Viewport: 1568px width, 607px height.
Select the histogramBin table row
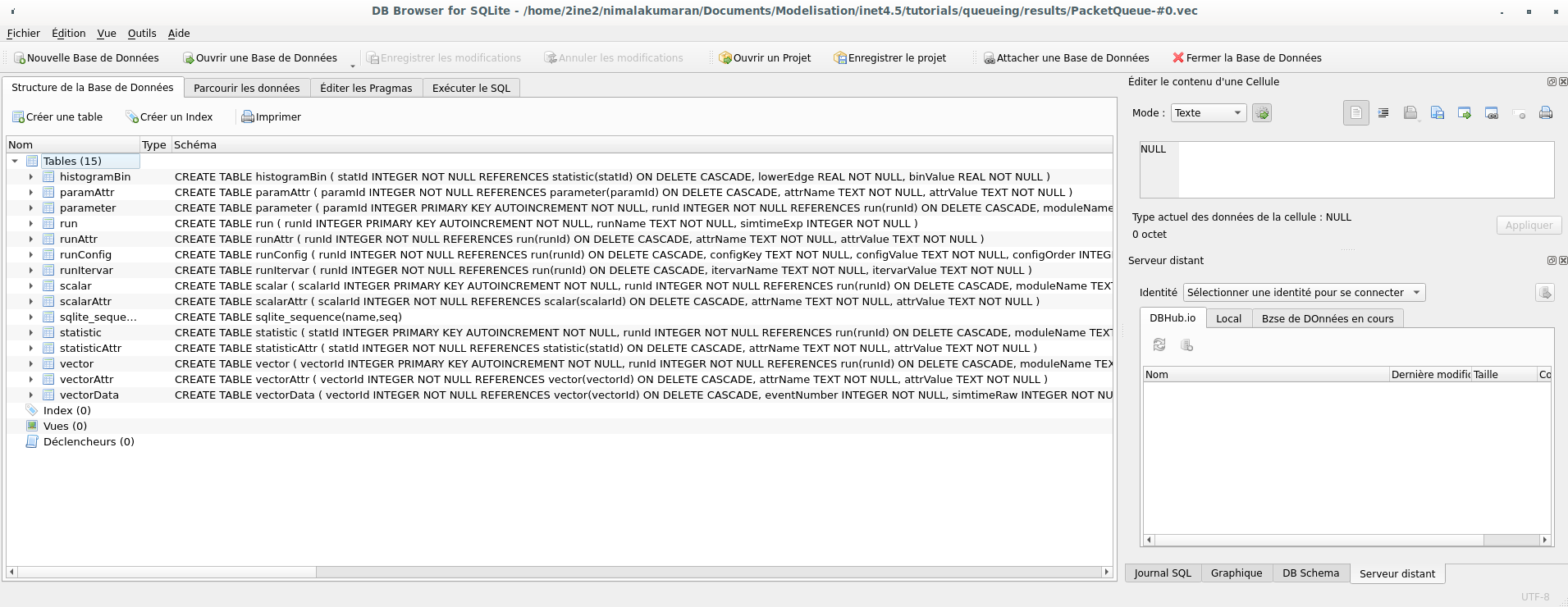click(95, 177)
